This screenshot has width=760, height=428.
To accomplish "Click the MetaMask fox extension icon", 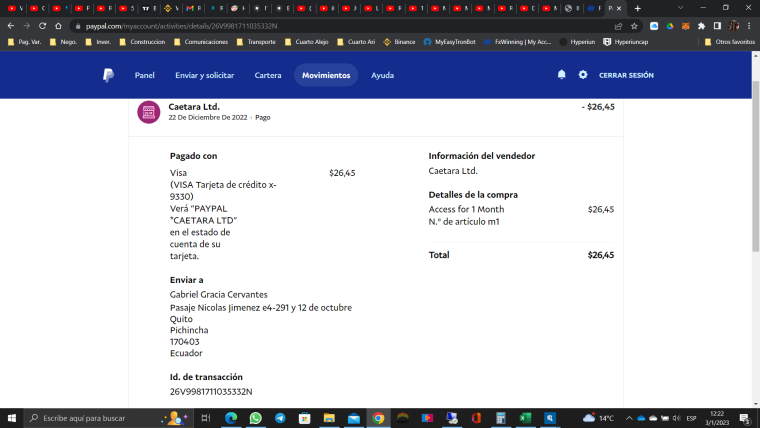I will 685,26.
